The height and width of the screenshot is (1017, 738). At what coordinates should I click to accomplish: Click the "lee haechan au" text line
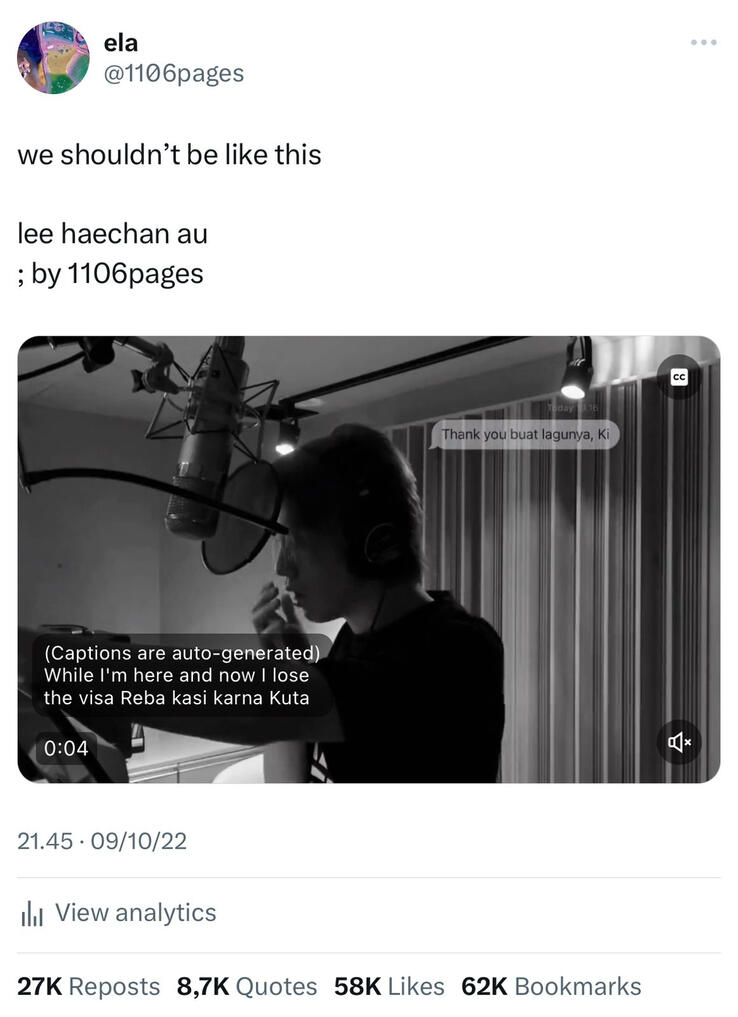pyautogui.click(x=112, y=234)
